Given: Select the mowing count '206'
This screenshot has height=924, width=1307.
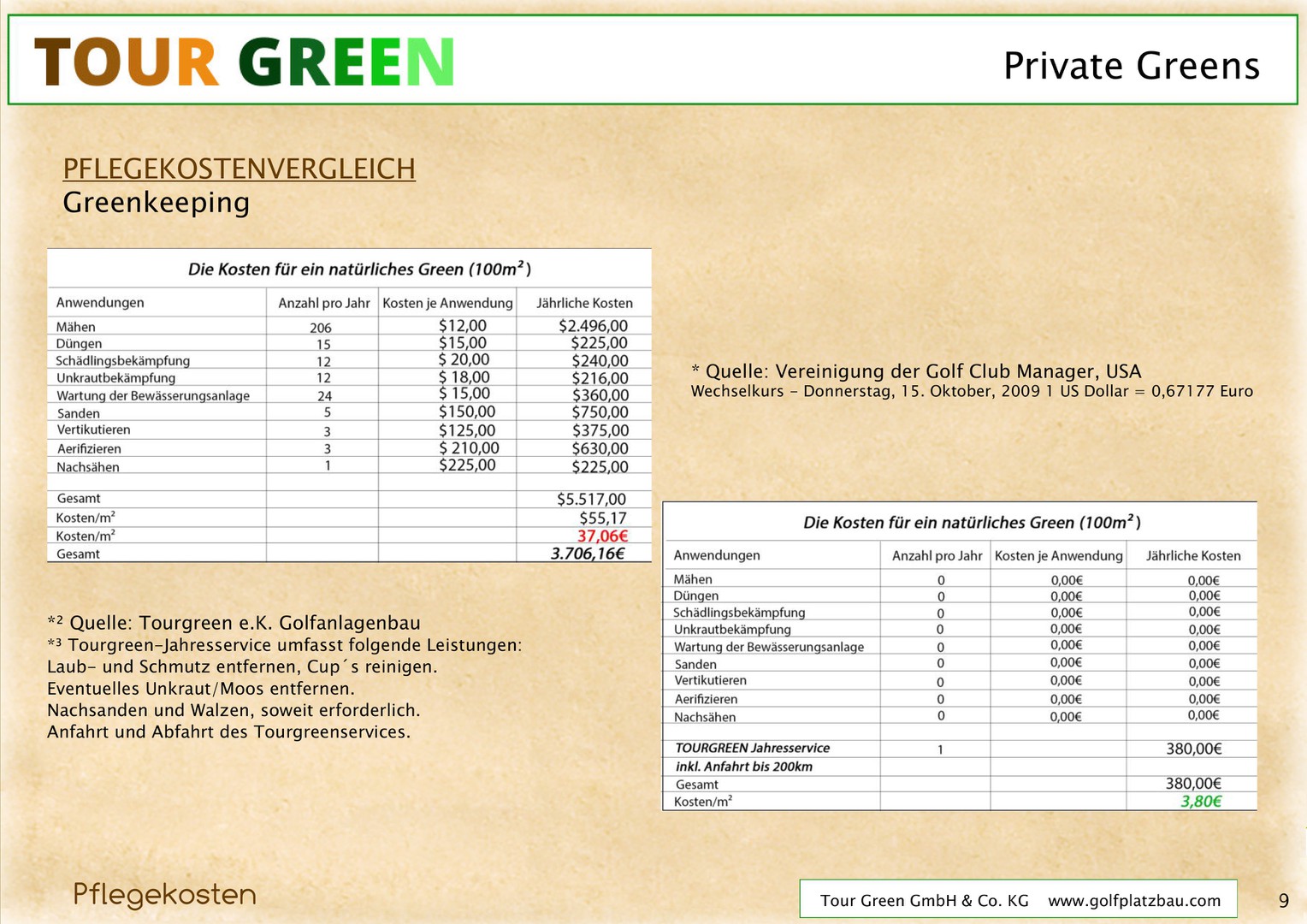Looking at the screenshot, I should [321, 328].
